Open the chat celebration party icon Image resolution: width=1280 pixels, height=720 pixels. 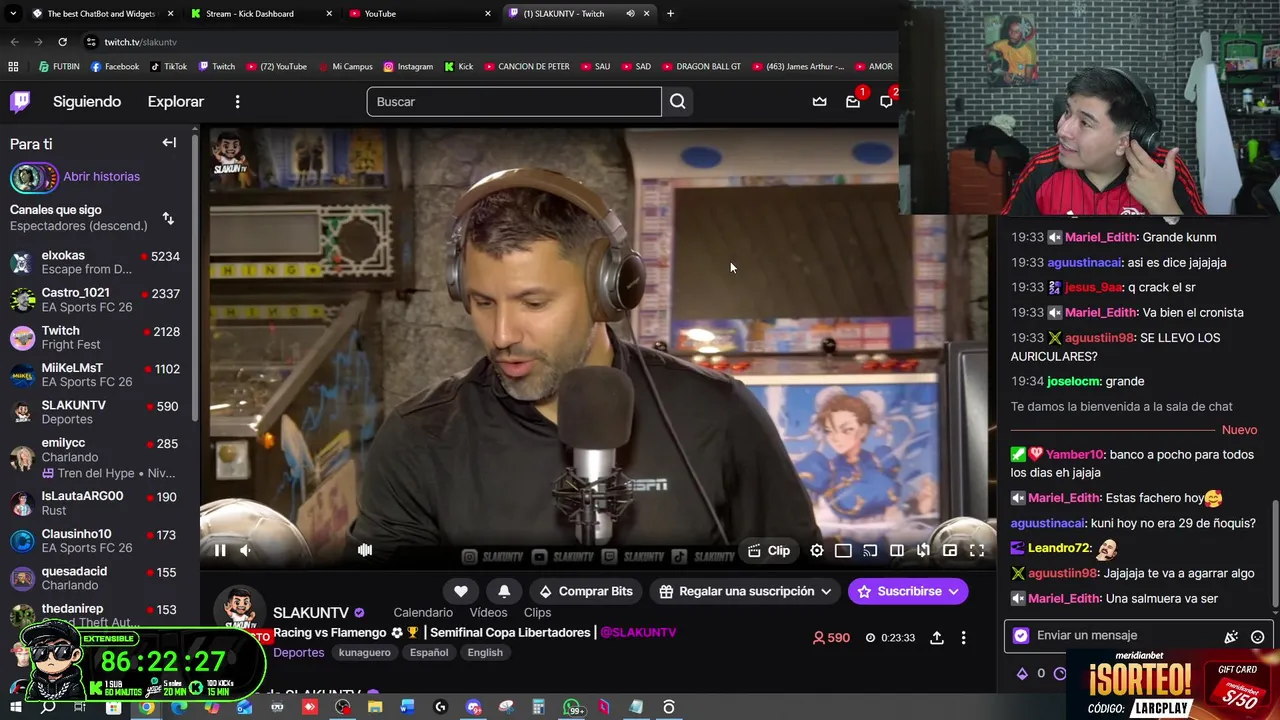pyautogui.click(x=1231, y=636)
